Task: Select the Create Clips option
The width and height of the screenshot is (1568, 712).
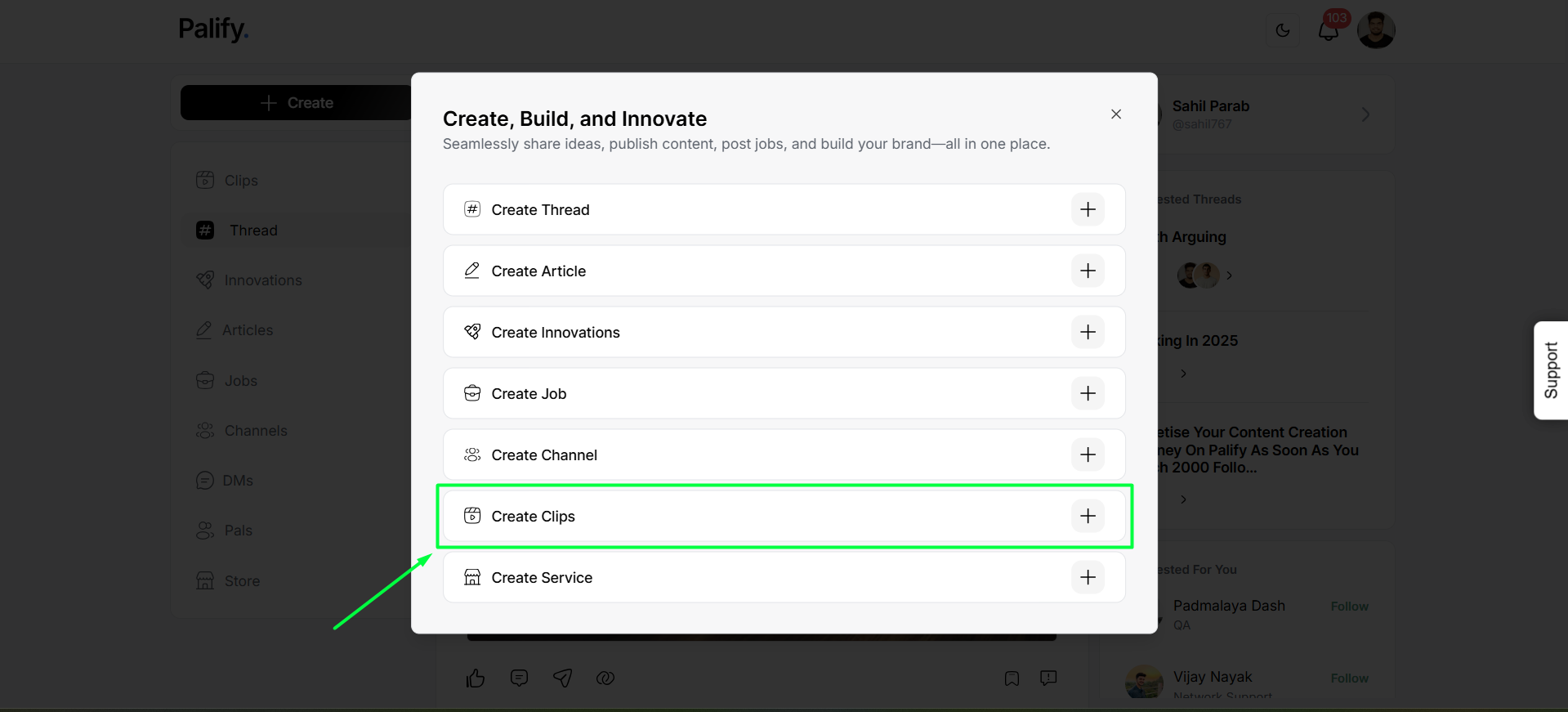Action: (x=784, y=516)
